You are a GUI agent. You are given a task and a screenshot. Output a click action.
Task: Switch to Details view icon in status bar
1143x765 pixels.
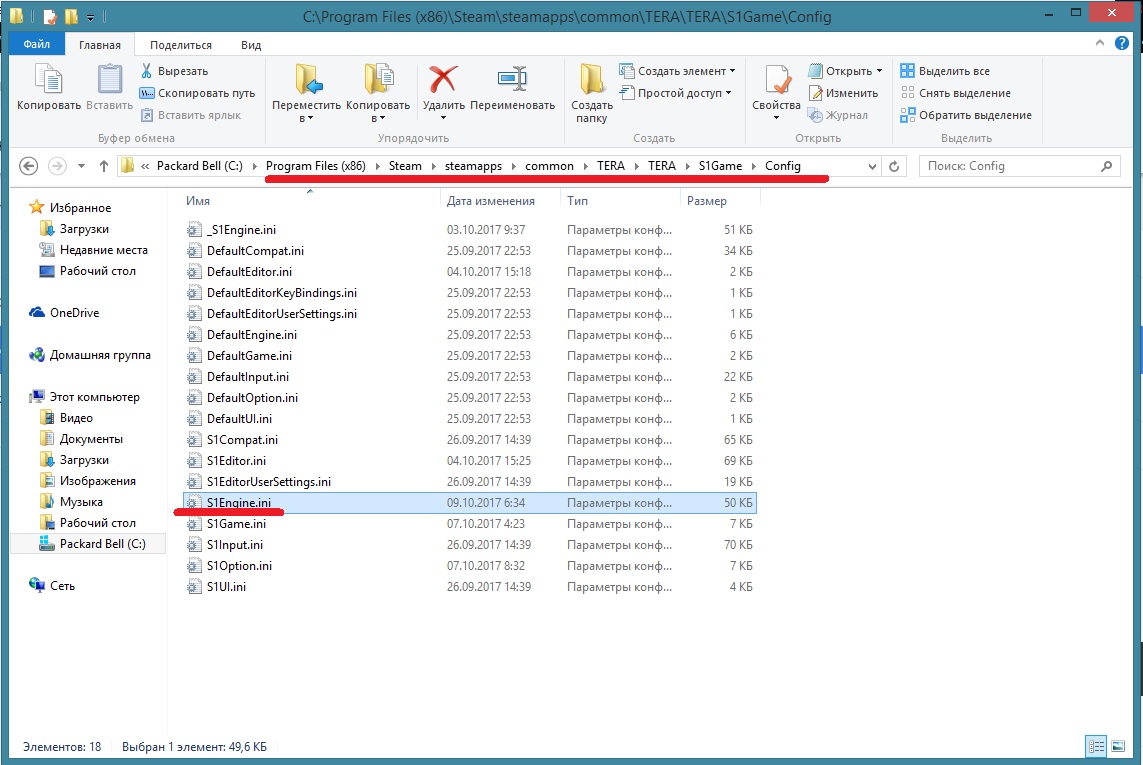[x=1096, y=746]
